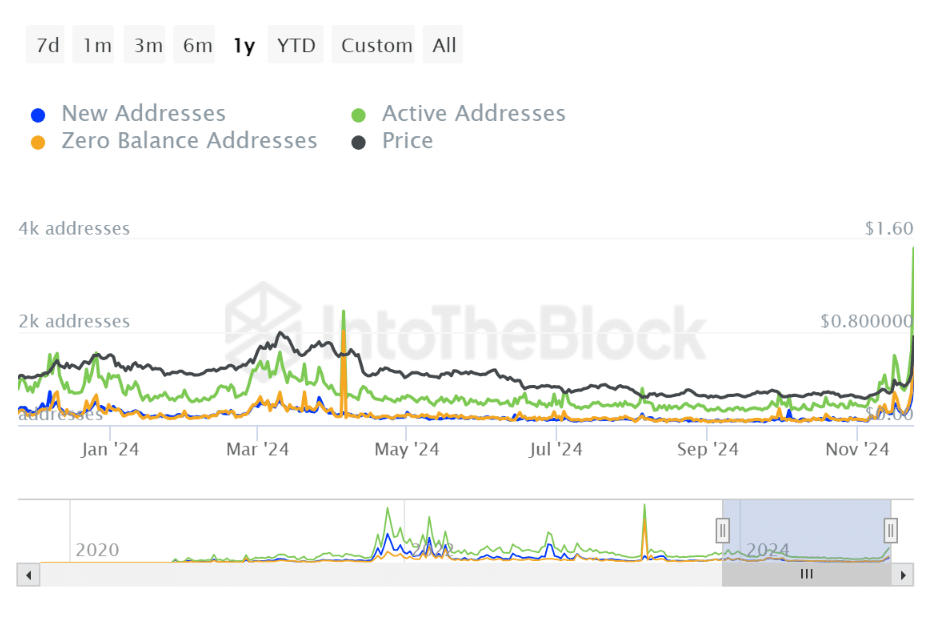
Task: Click the $0.800000 price axis label
Action: (x=866, y=321)
